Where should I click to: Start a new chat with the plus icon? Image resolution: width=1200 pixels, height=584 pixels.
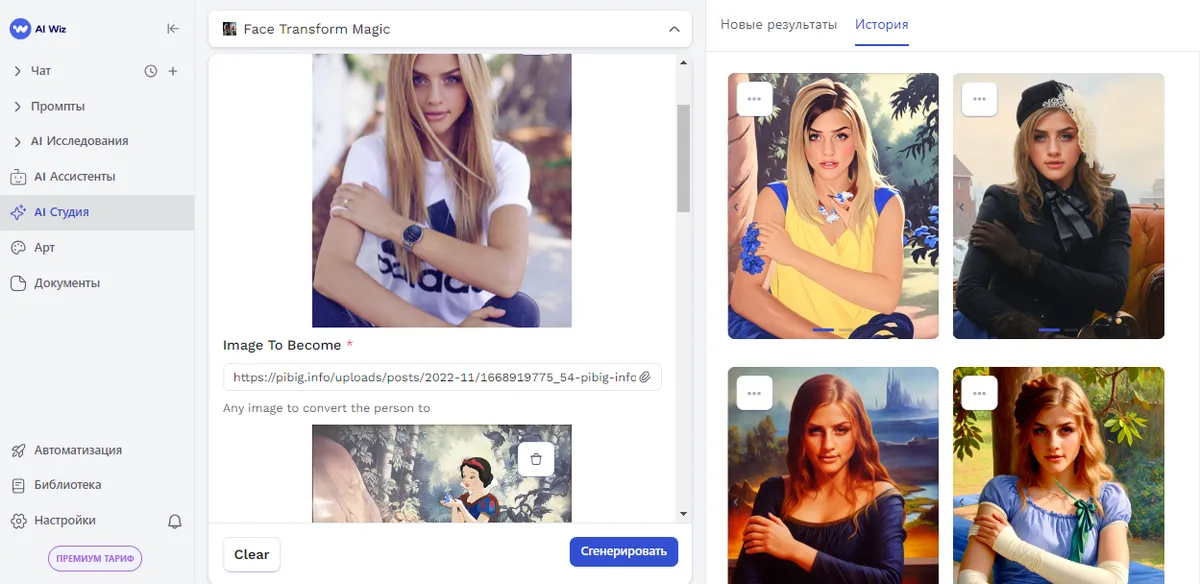(172, 70)
